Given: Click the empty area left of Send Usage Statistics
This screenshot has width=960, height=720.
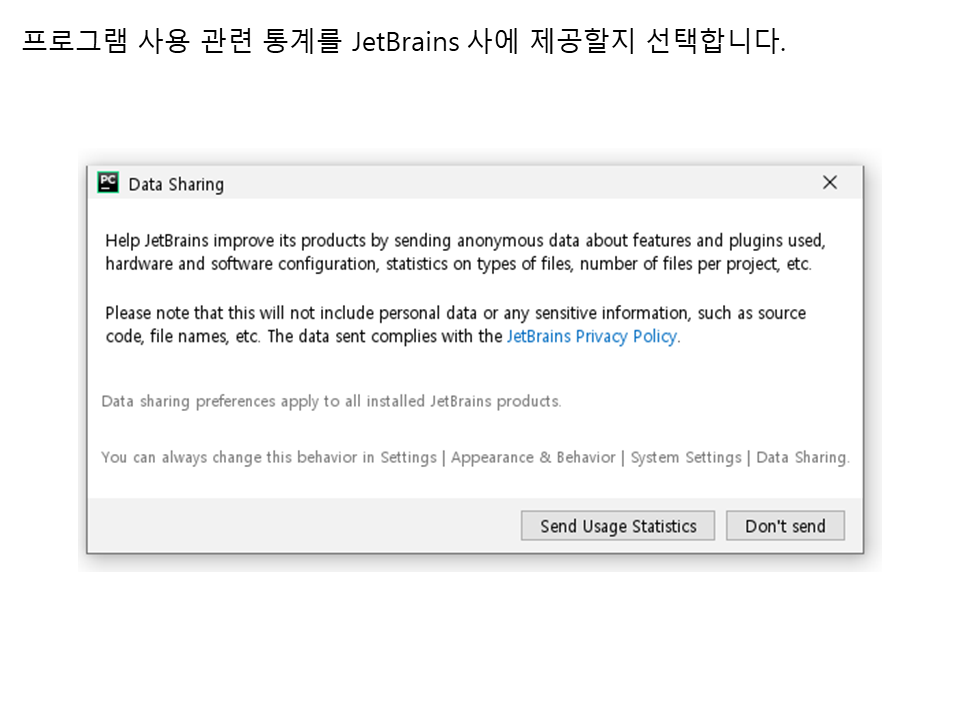Looking at the screenshot, I should (300, 526).
